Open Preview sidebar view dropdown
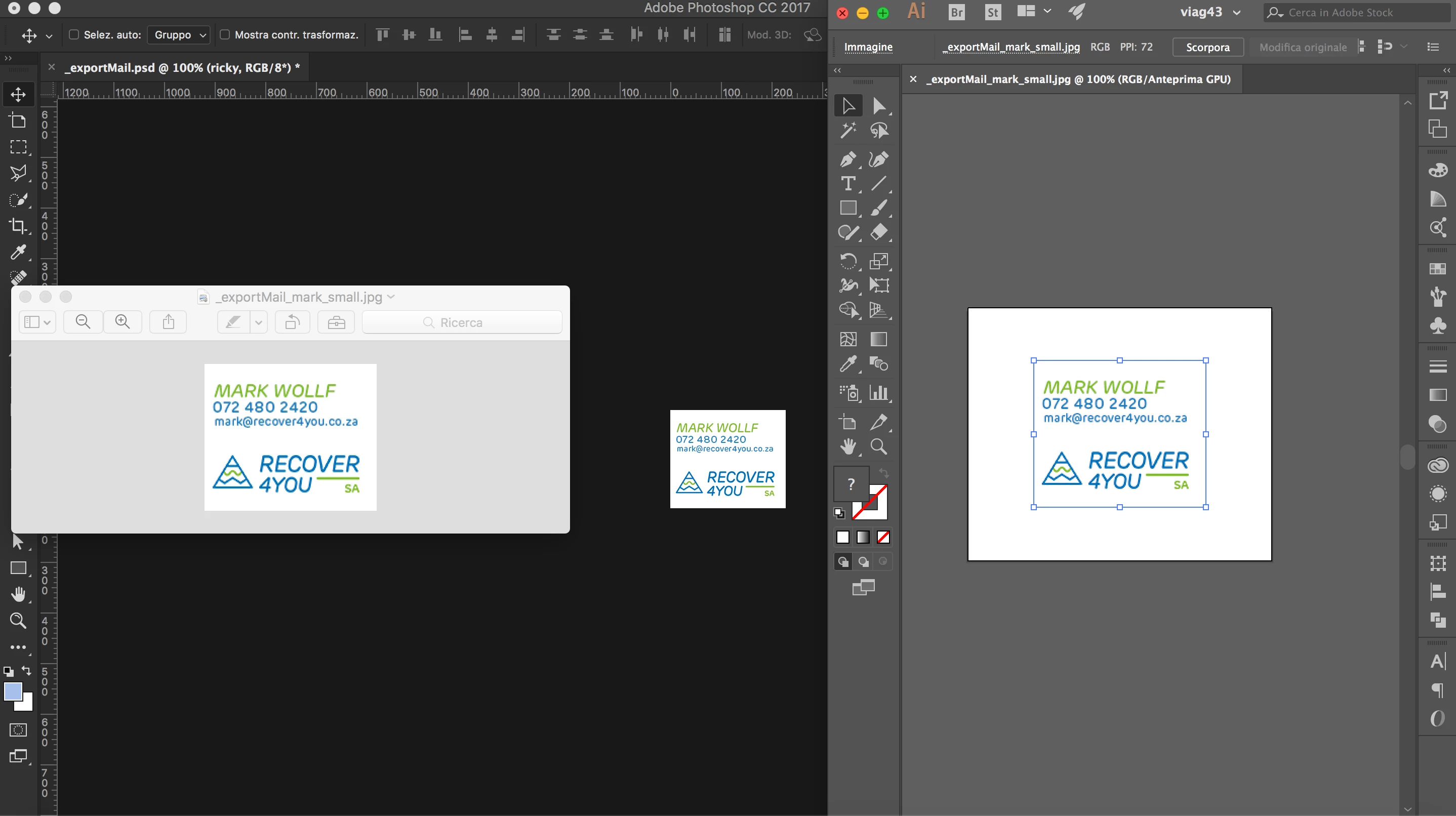The width and height of the screenshot is (1456, 816). pos(37,322)
